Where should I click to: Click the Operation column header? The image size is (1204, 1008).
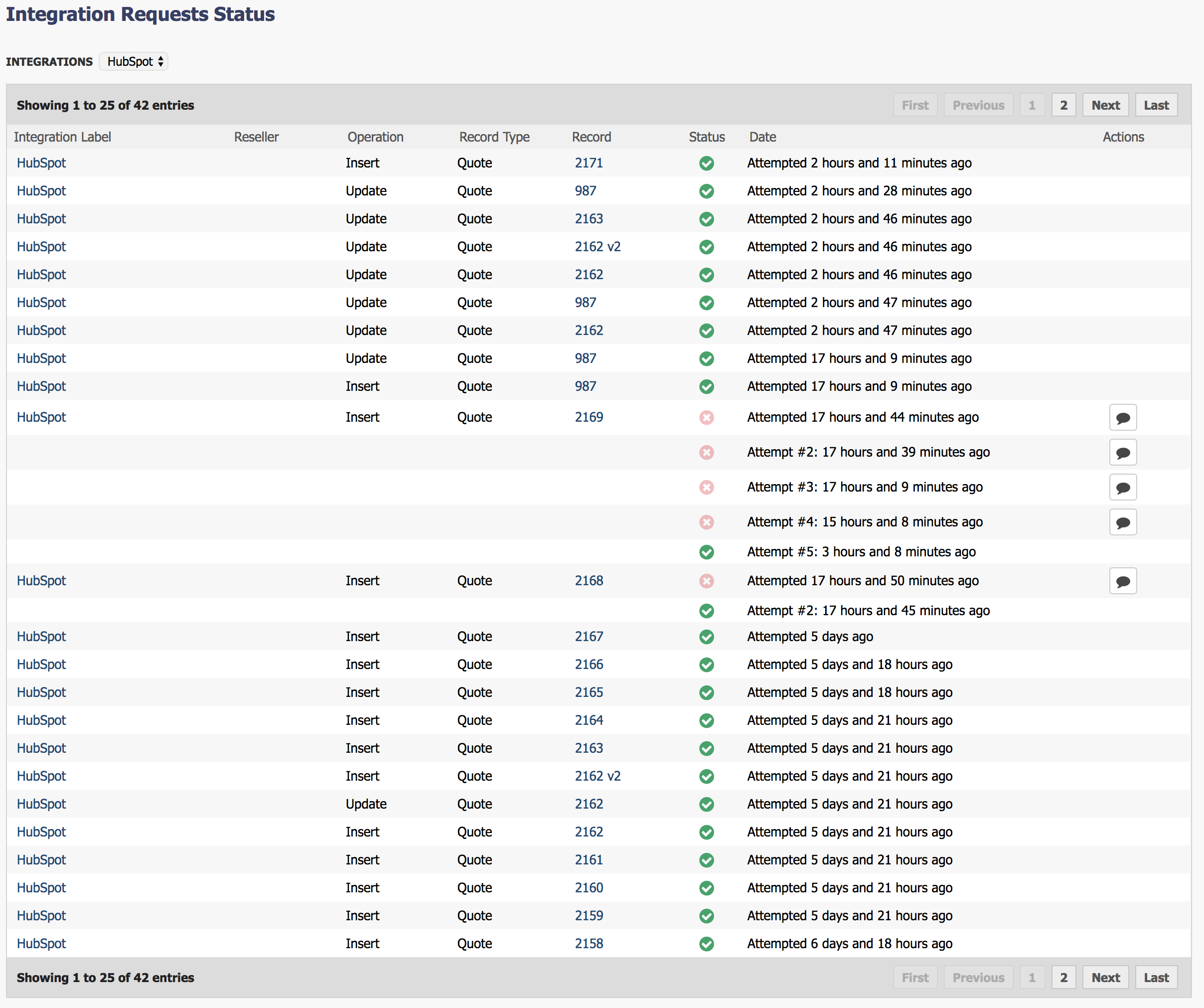click(x=376, y=137)
